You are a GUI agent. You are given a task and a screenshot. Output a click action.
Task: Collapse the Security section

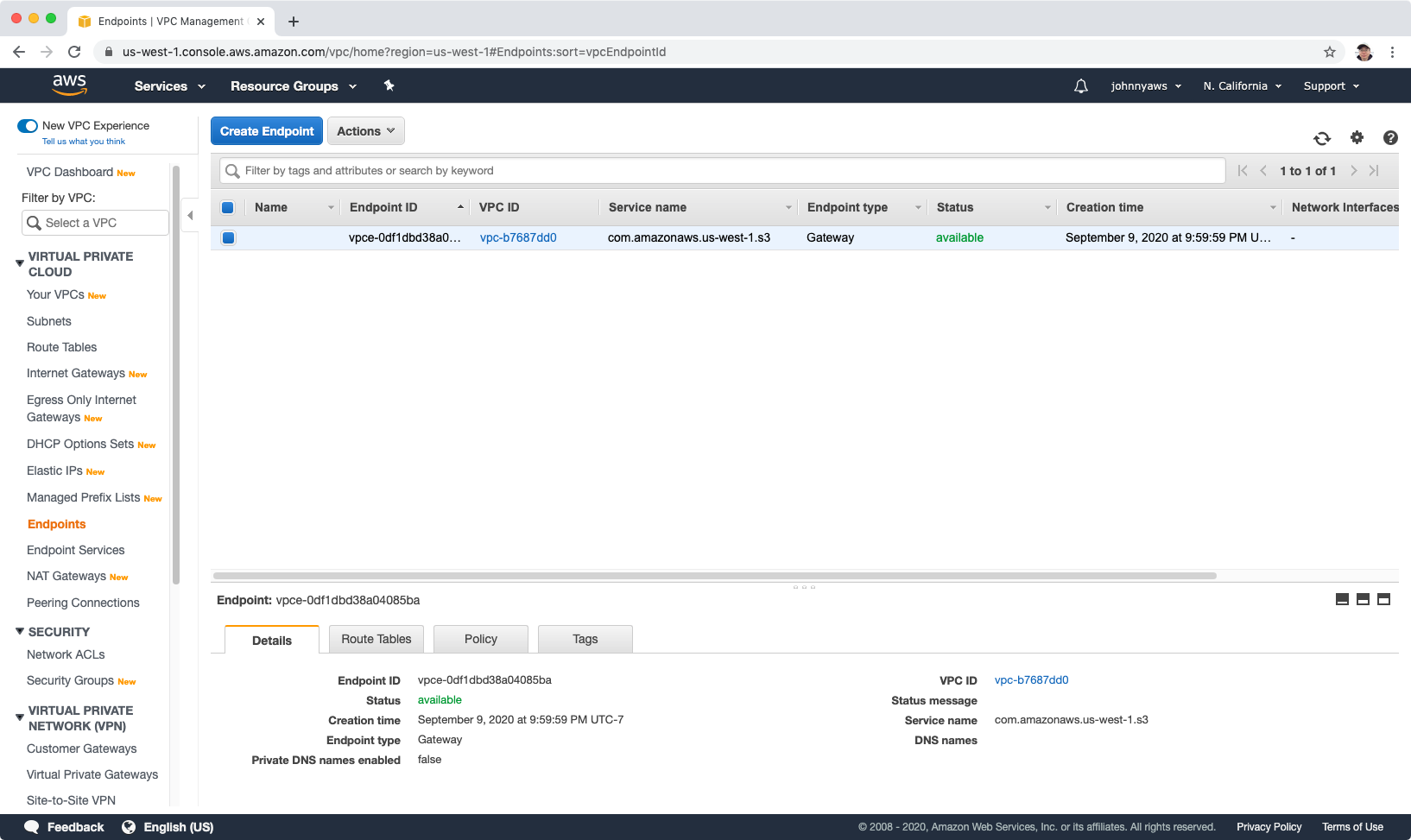point(20,631)
